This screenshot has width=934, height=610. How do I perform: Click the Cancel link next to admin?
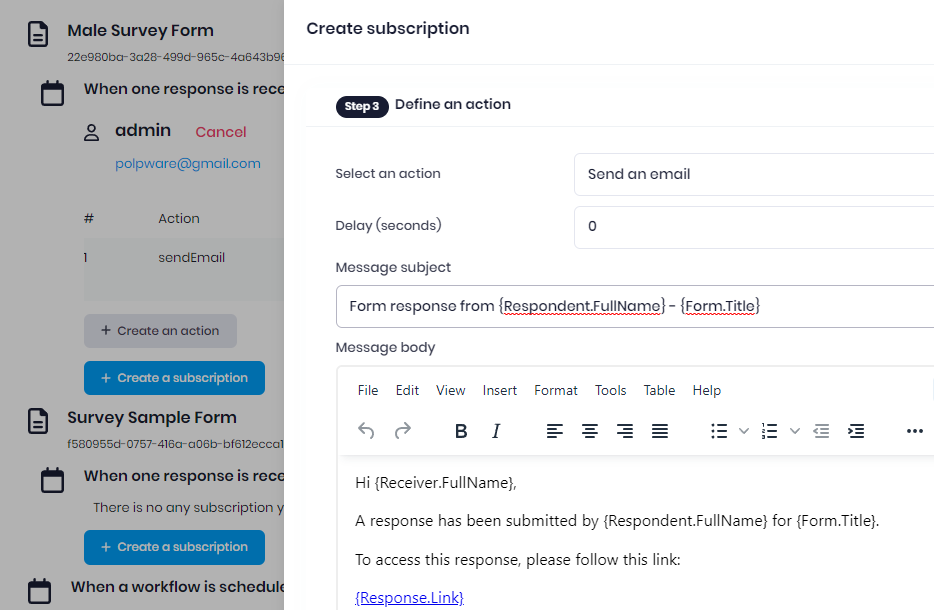pyautogui.click(x=221, y=132)
